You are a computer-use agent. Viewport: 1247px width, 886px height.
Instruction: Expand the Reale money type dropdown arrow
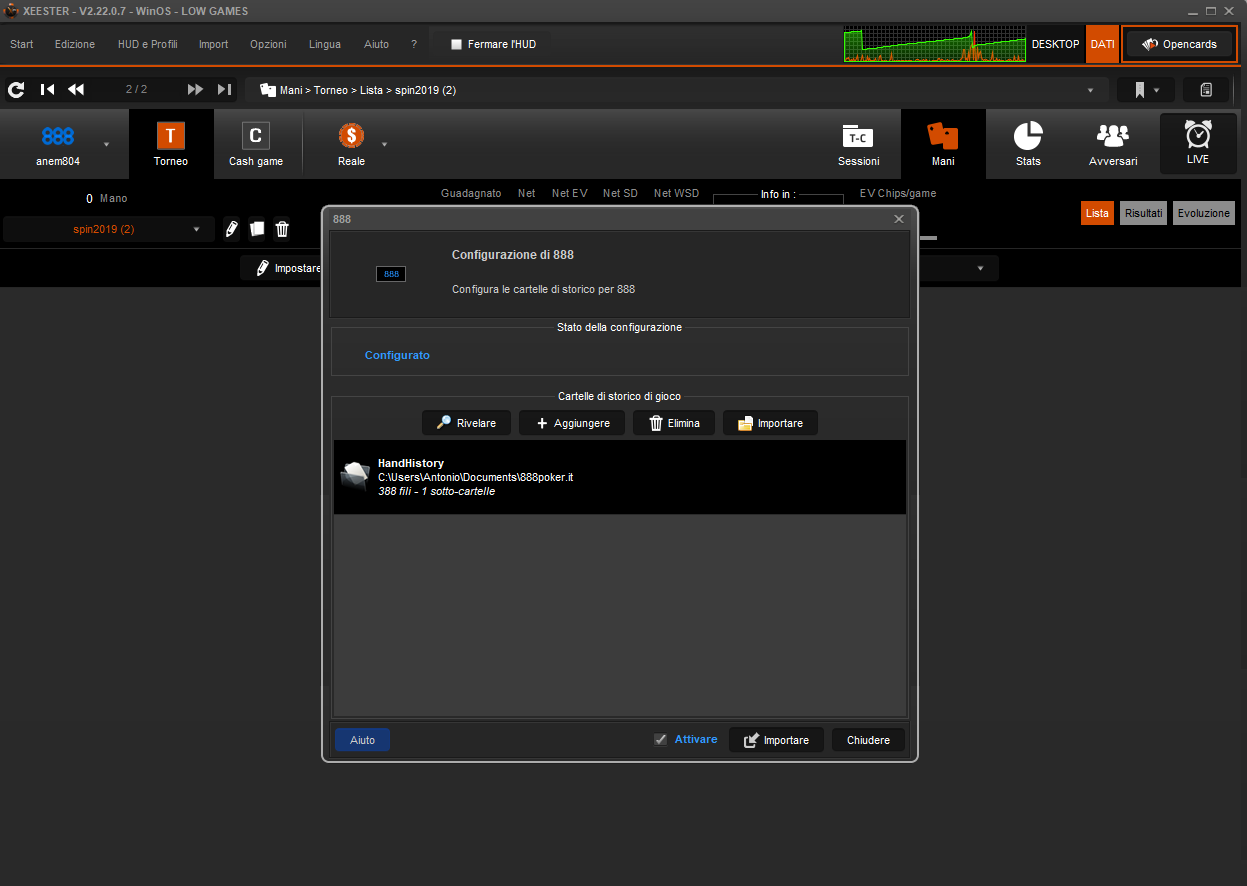[384, 145]
